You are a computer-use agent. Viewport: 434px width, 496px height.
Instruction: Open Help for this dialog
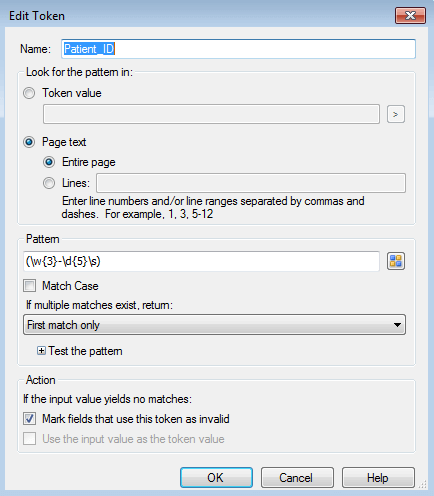(378, 477)
